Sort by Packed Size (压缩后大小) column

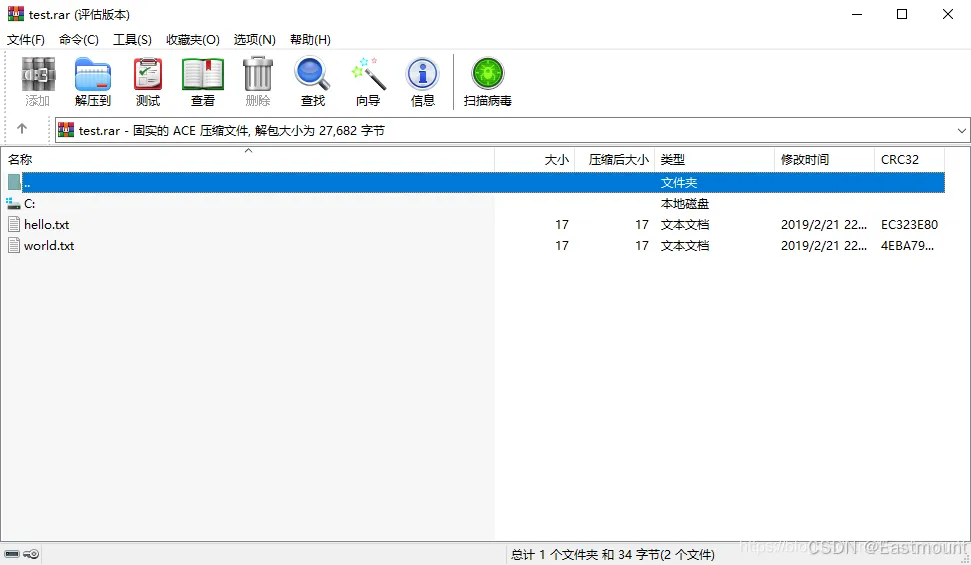[x=614, y=160]
